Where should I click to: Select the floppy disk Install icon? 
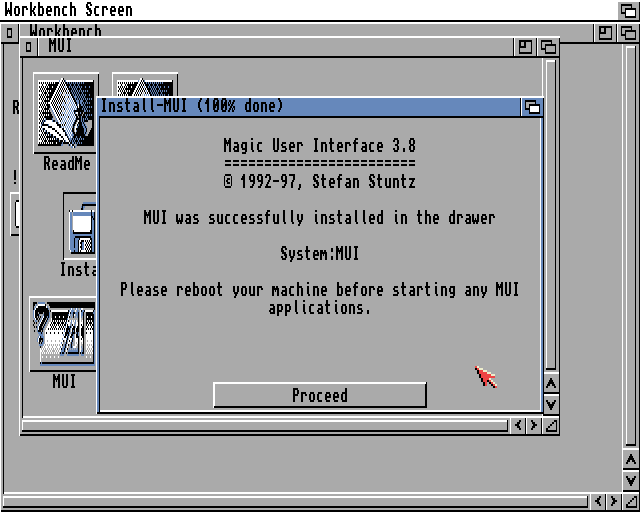[x=80, y=226]
